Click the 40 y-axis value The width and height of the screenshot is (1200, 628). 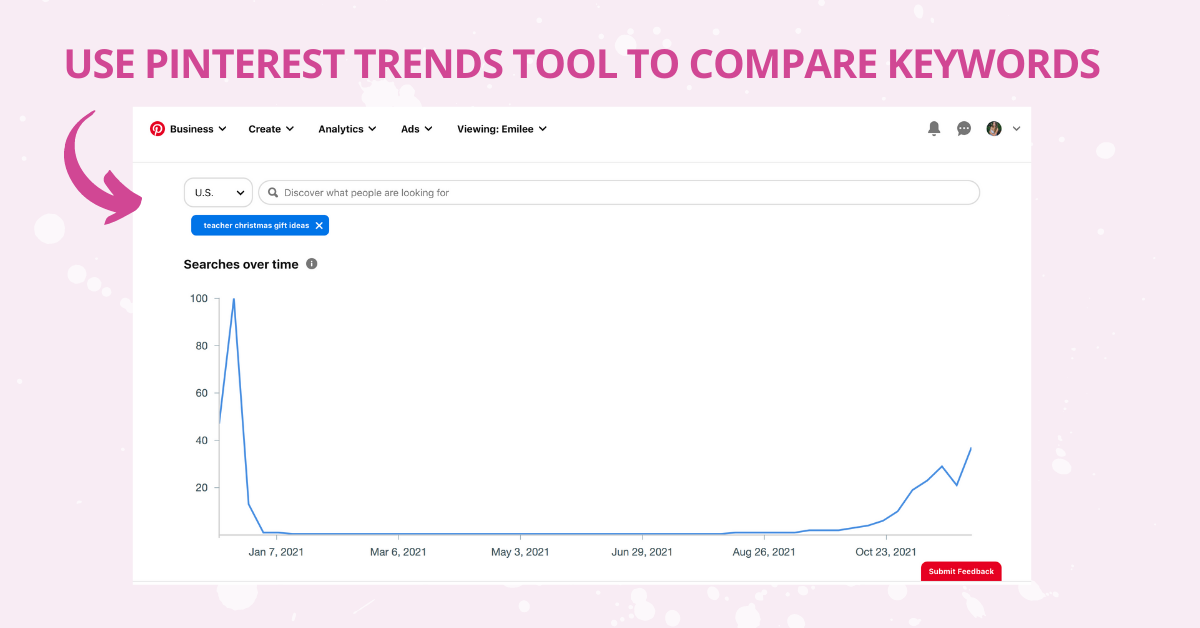point(201,440)
